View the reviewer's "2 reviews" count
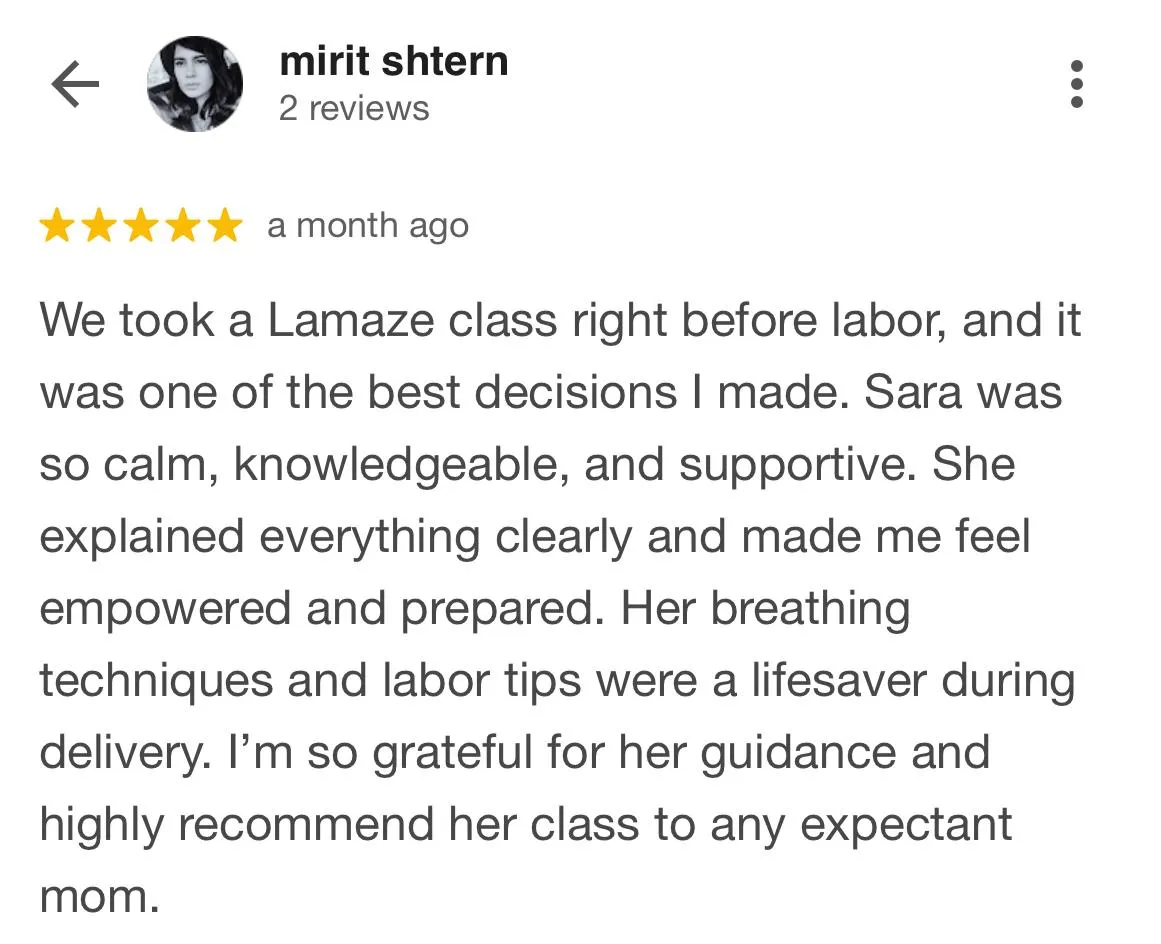Image resolution: width=1161 pixels, height=944 pixels. point(354,108)
